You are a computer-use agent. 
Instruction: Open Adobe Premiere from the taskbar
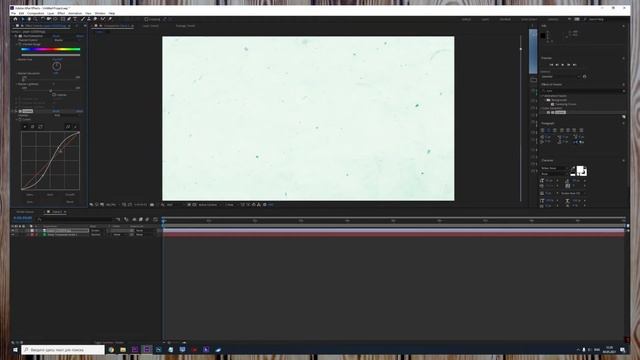pyautogui.click(x=135, y=349)
